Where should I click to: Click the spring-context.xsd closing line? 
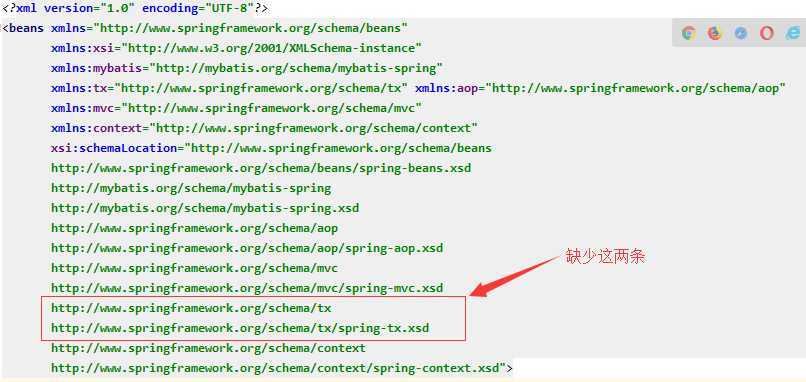[282, 369]
